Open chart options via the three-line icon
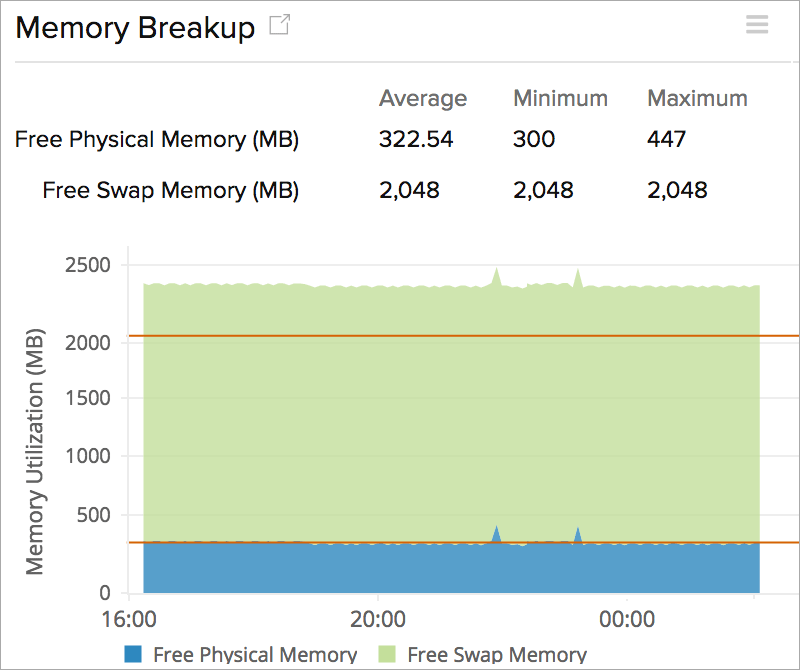Viewport: 800px width, 670px height. (x=757, y=25)
